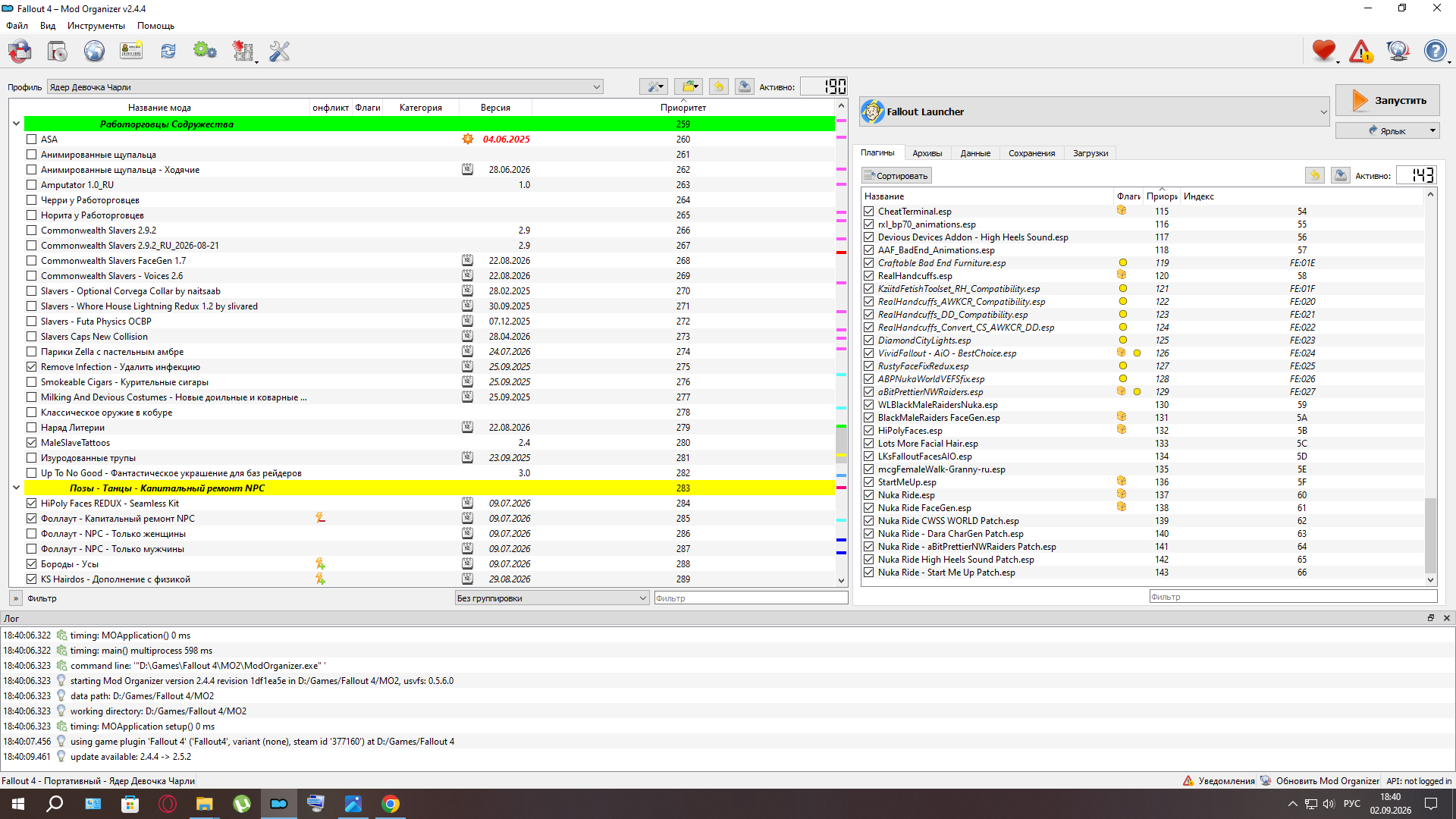Open the Profile dropdown
Image resolution: width=1456 pixels, height=819 pixels.
pos(325,87)
